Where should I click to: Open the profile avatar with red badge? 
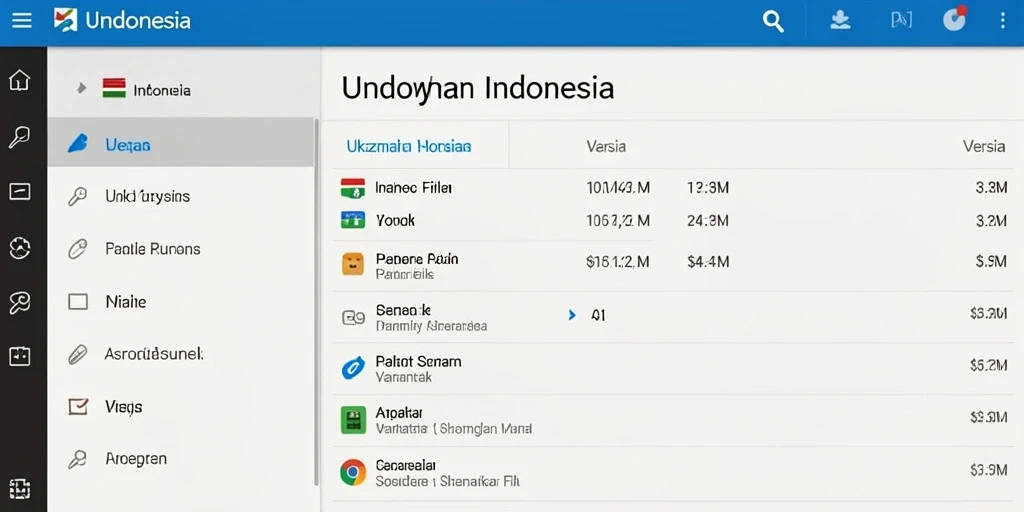955,19
